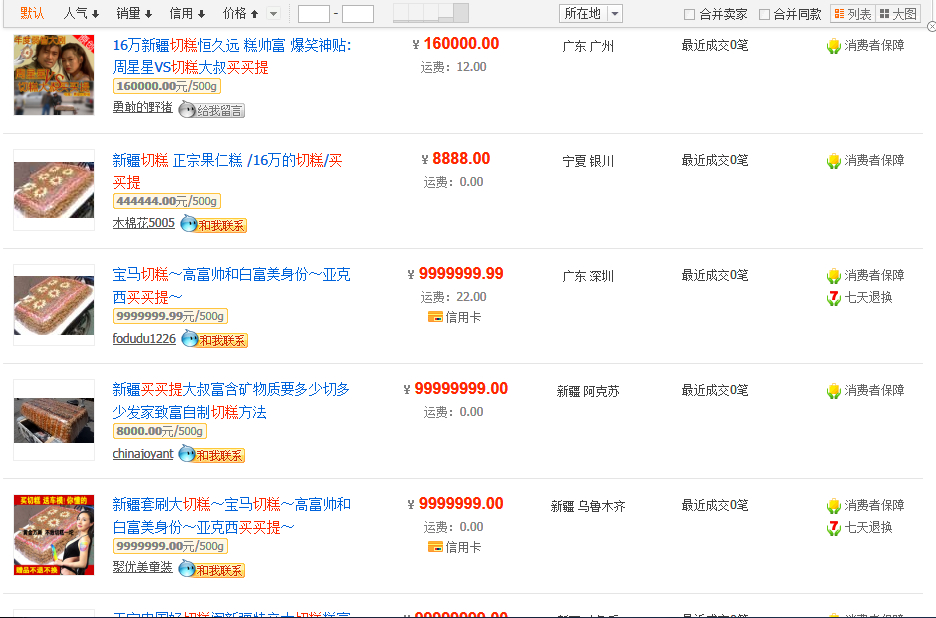Screen dimensions: 936x618
Task: Click 给我留言 icon for 勇敢的野猪
Action: pyautogui.click(x=212, y=110)
